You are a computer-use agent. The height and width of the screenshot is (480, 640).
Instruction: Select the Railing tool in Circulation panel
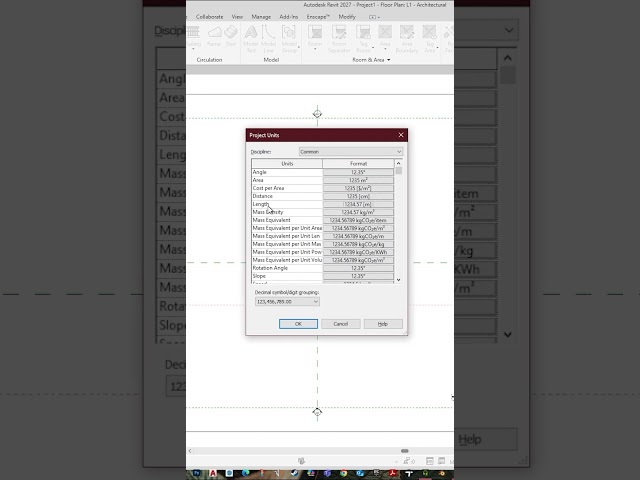click(x=193, y=36)
